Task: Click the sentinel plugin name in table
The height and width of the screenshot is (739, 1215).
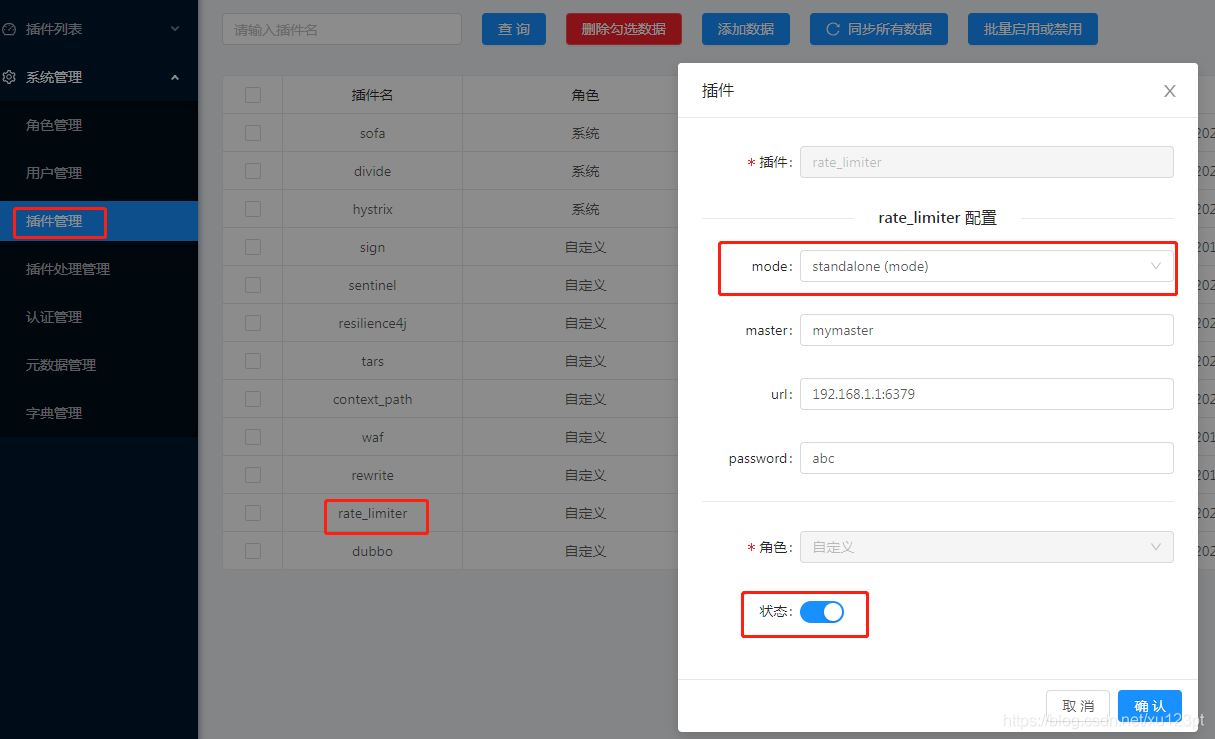Action: pyautogui.click(x=373, y=285)
